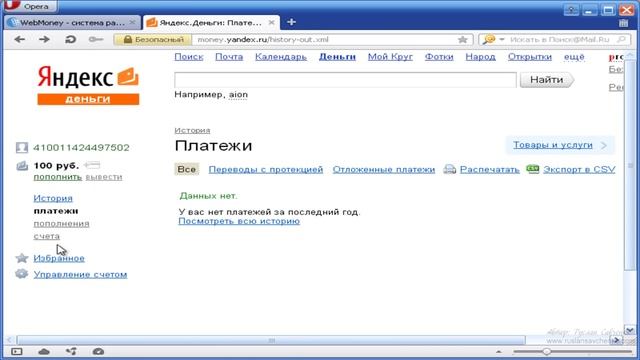This screenshot has width=640, height=360.
Task: Click the Opera menu button
Action: pyautogui.click(x=30, y=6)
